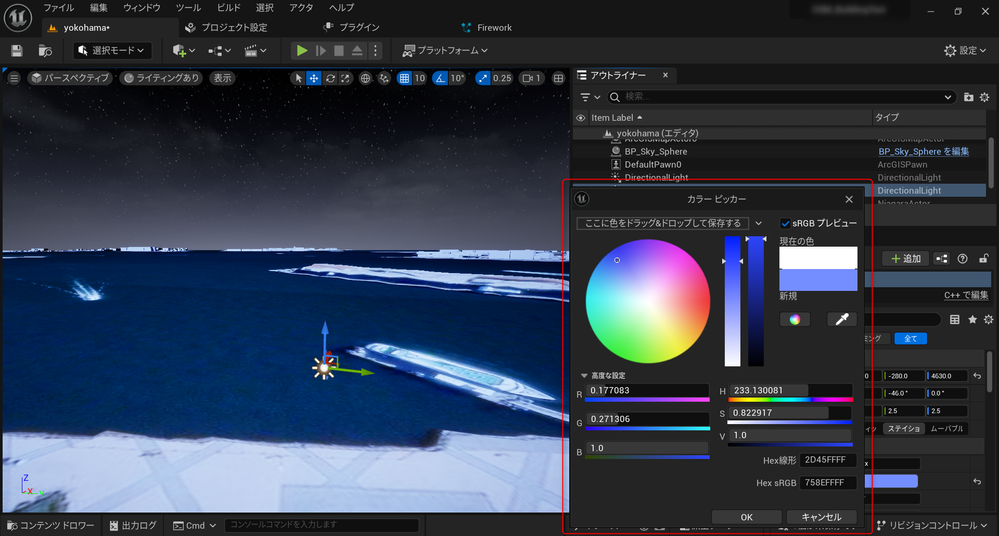Switch to the Project Settings tab
This screenshot has height=536, width=999.
tap(226, 27)
